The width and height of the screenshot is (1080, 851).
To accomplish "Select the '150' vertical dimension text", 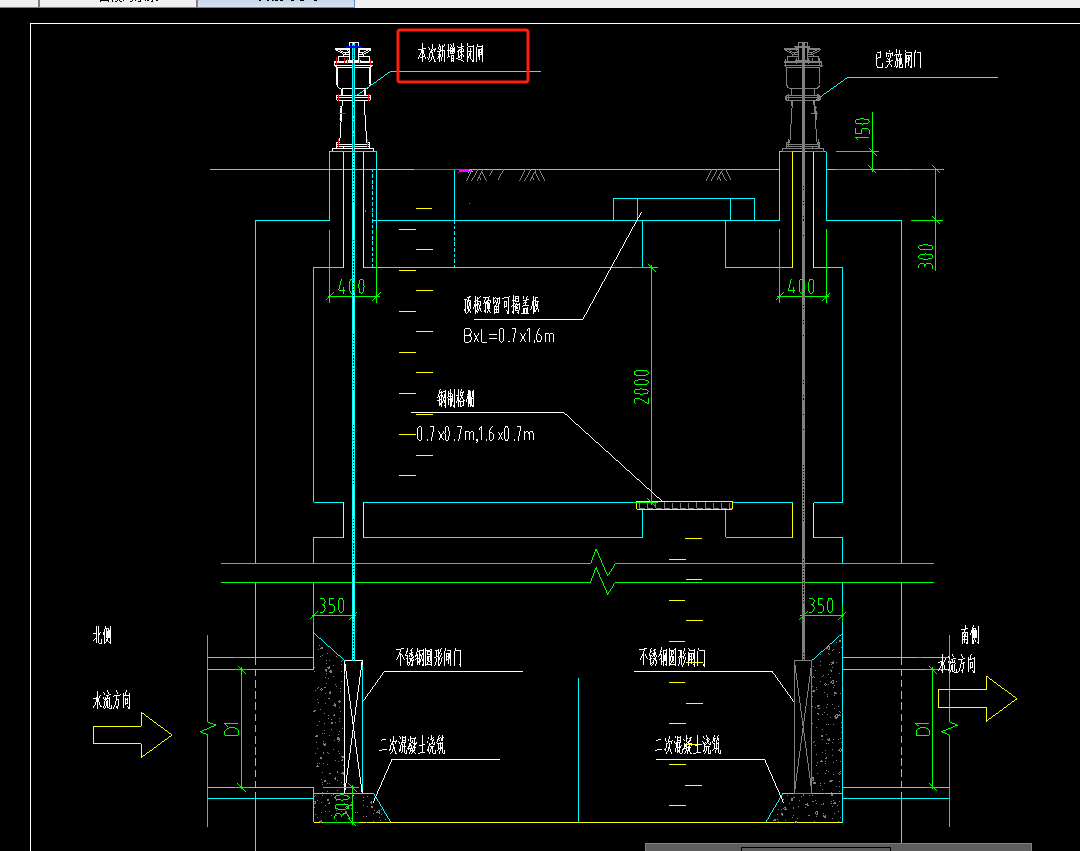I will pos(862,129).
